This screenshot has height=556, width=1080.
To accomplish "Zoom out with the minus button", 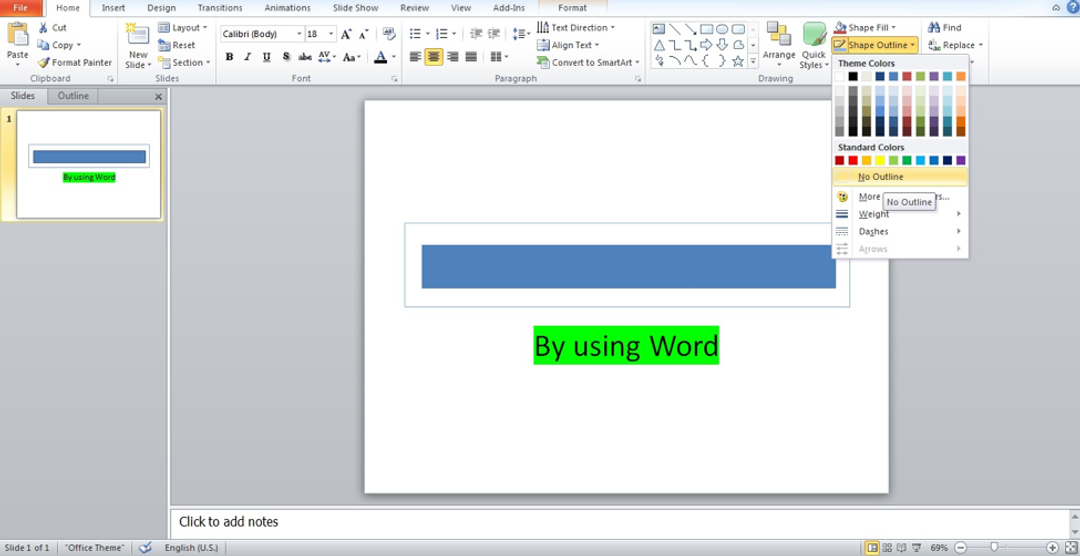I will [x=960, y=548].
